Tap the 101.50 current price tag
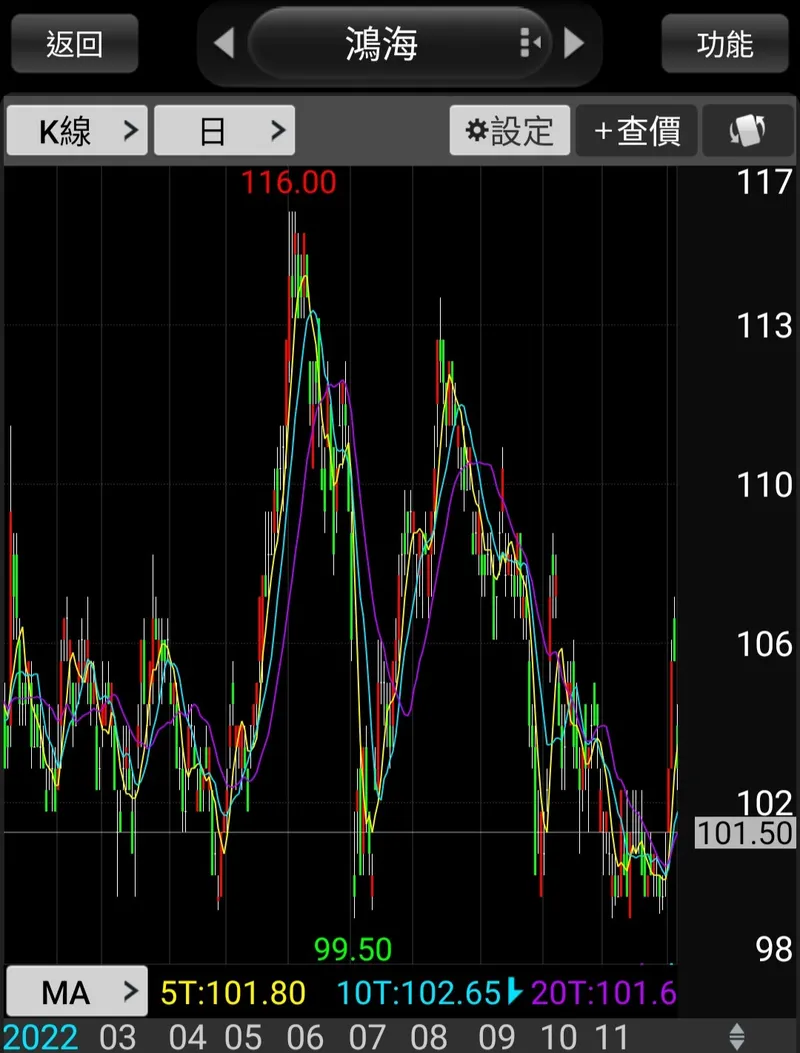This screenshot has width=800, height=1053. [745, 833]
